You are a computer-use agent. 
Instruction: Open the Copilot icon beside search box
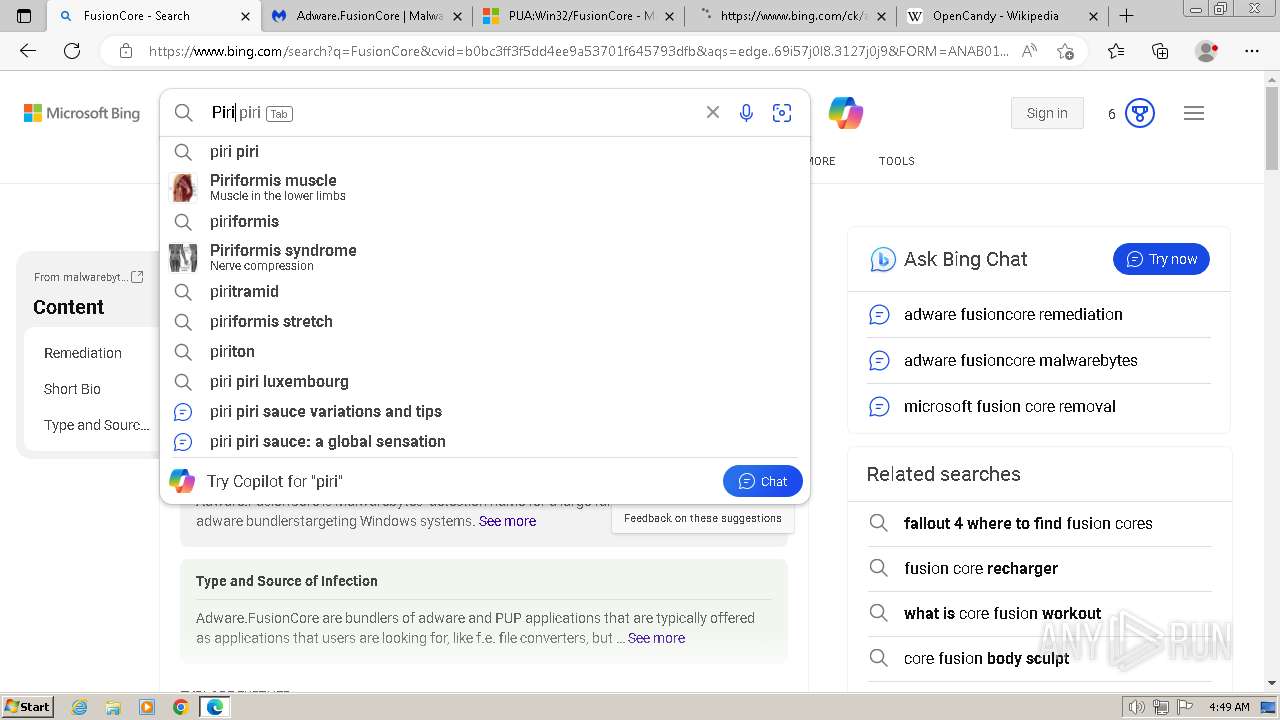845,113
